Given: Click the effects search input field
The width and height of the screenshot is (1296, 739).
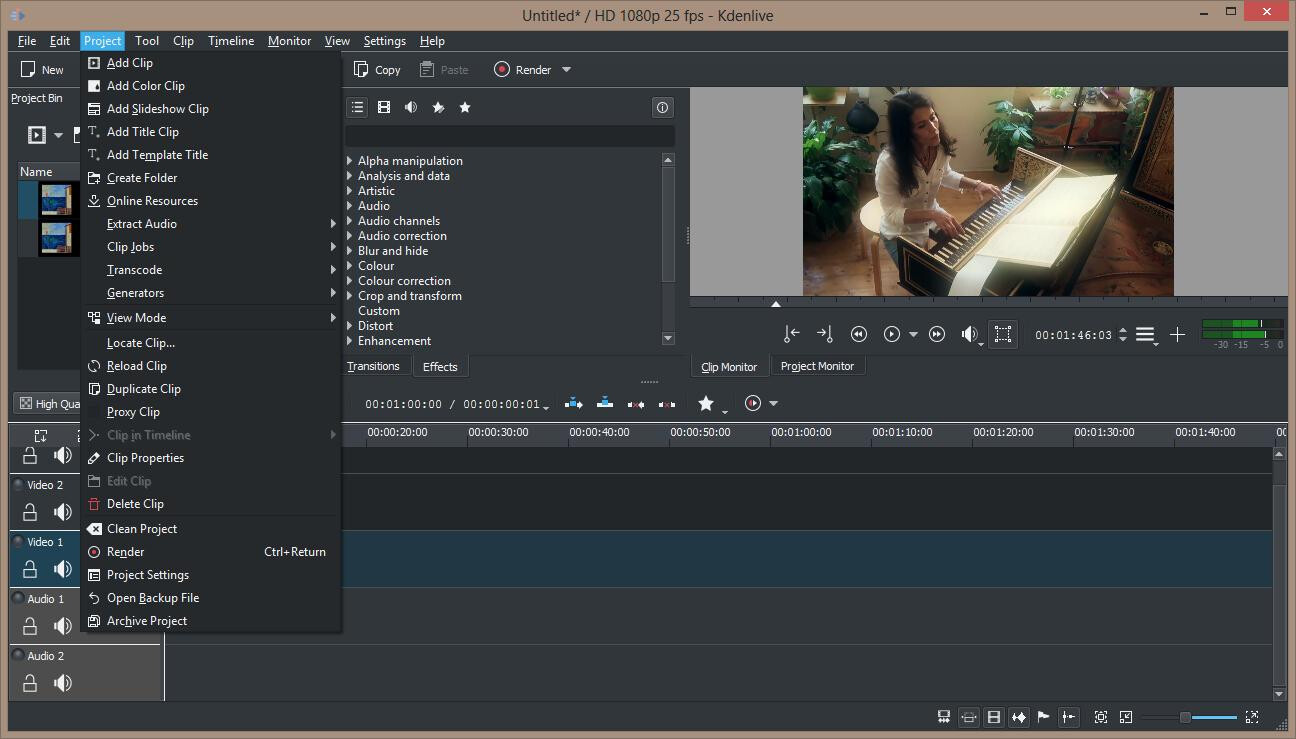Looking at the screenshot, I should pyautogui.click(x=510, y=136).
